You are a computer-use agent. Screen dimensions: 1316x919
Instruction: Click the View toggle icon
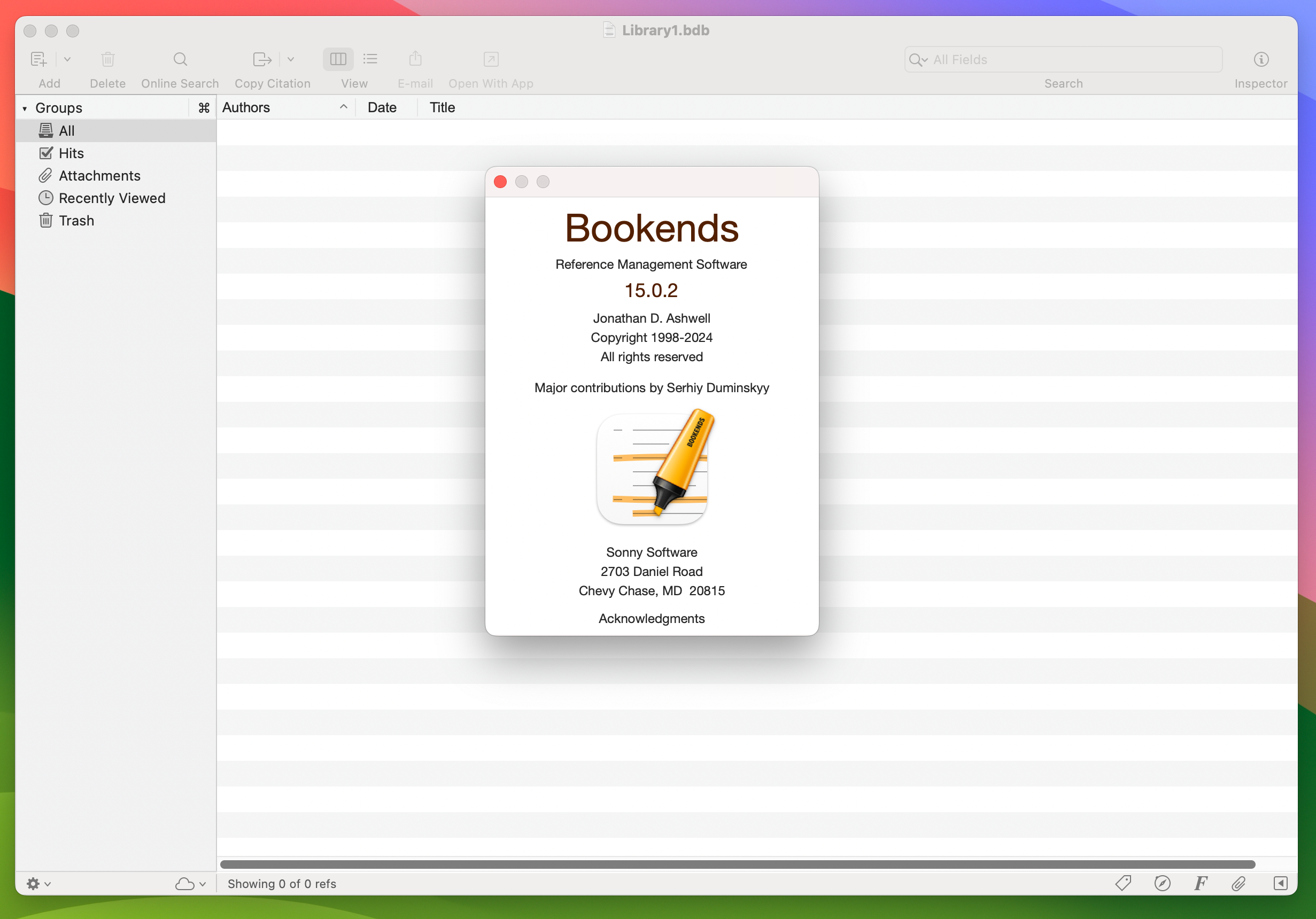(x=353, y=59)
